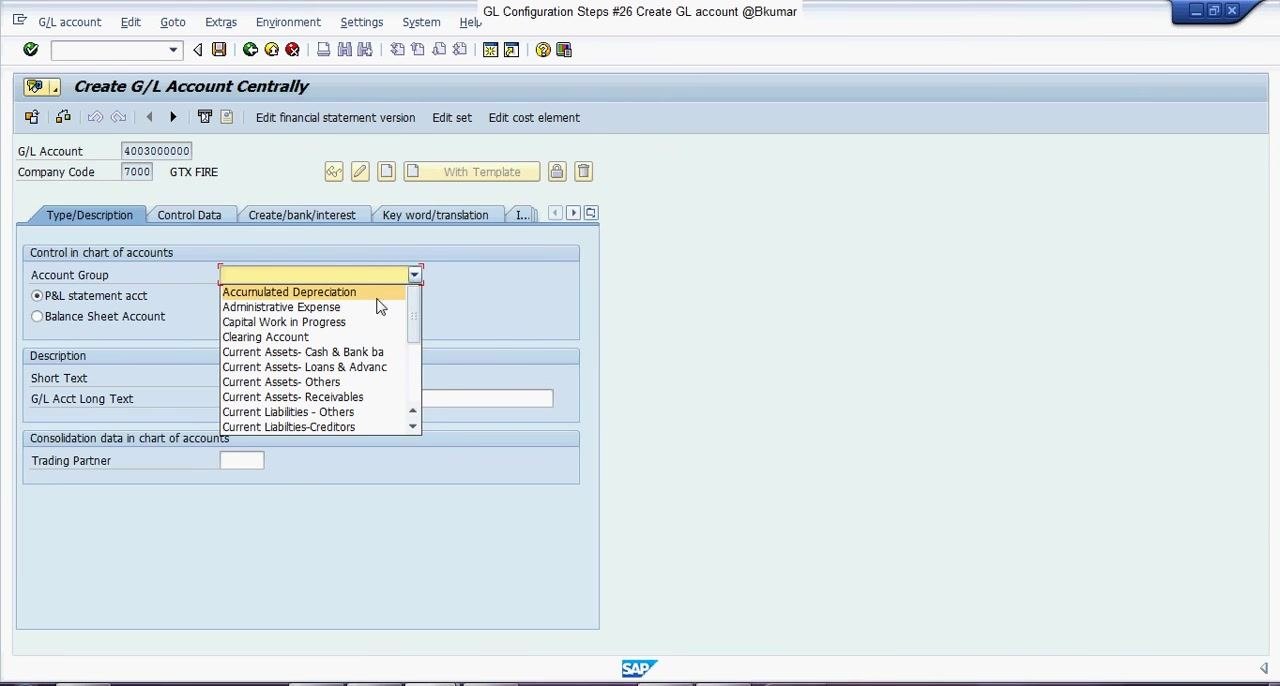Choose Current Assets- Cash & Bank option
The image size is (1280, 686).
tap(314, 352)
